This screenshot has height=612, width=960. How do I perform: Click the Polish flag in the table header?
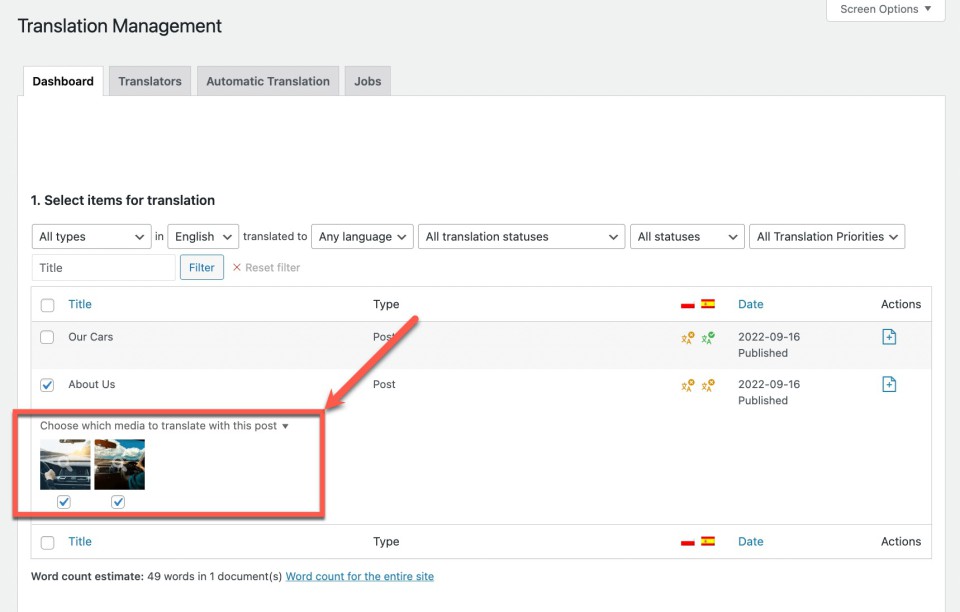point(687,305)
